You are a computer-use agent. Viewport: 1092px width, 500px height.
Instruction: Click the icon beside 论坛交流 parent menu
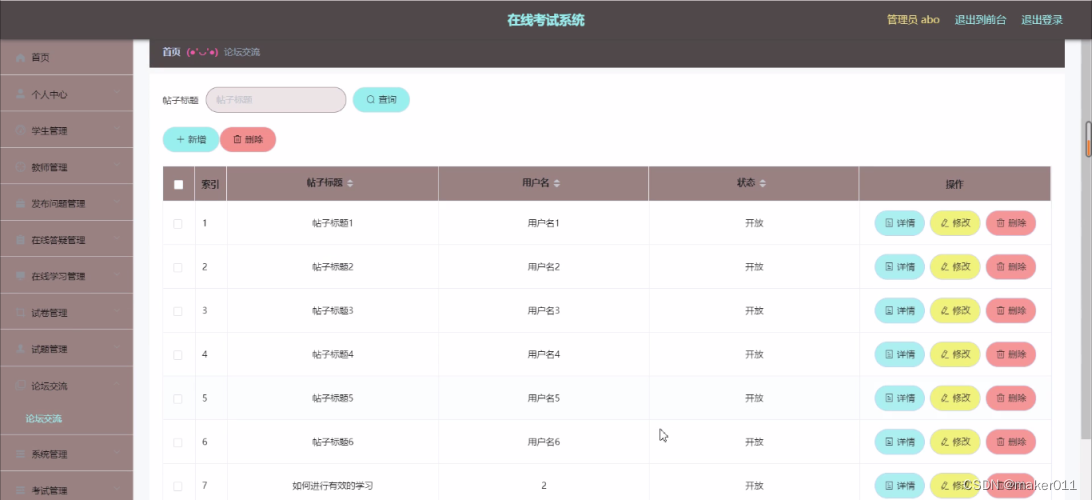[20, 385]
